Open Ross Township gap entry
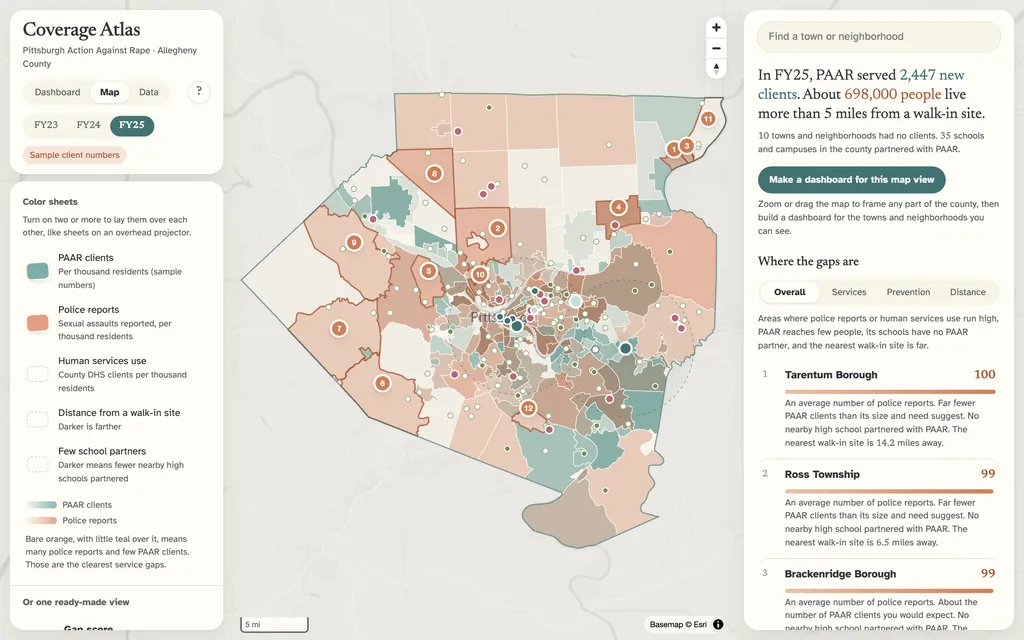The width and height of the screenshot is (1024, 640). 880,507
